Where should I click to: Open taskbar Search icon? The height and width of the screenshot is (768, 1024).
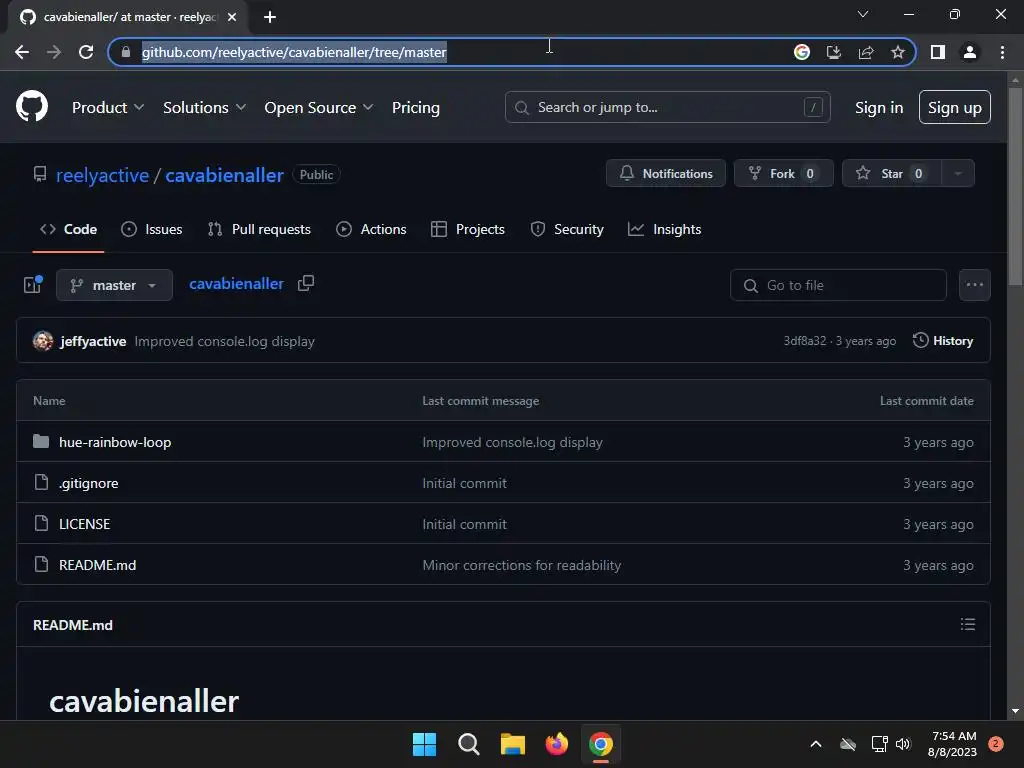(468, 744)
